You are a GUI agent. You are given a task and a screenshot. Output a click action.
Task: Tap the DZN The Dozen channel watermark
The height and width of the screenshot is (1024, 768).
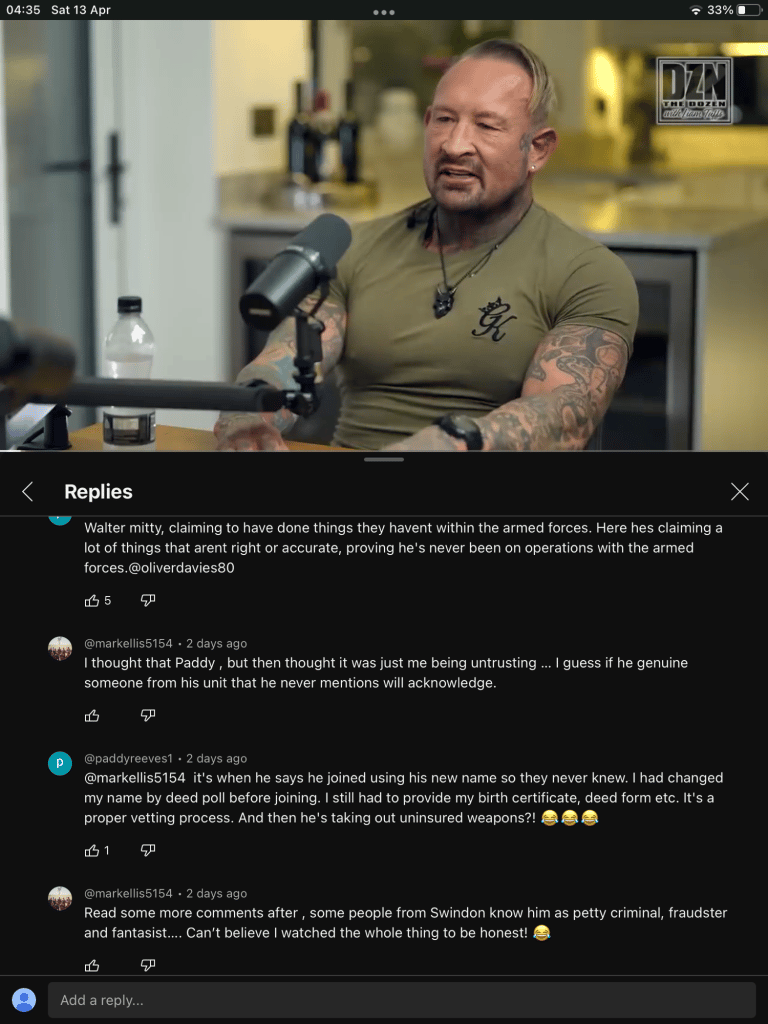(694, 91)
